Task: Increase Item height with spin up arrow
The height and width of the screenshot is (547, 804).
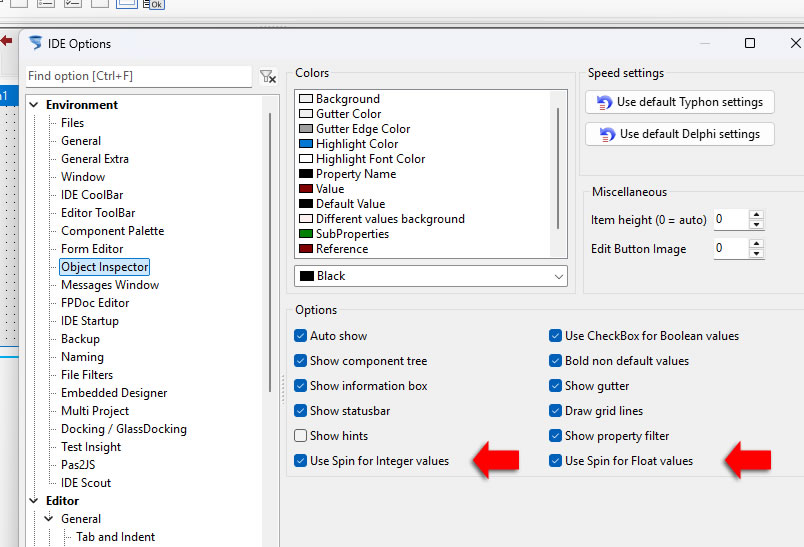Action: 756,214
